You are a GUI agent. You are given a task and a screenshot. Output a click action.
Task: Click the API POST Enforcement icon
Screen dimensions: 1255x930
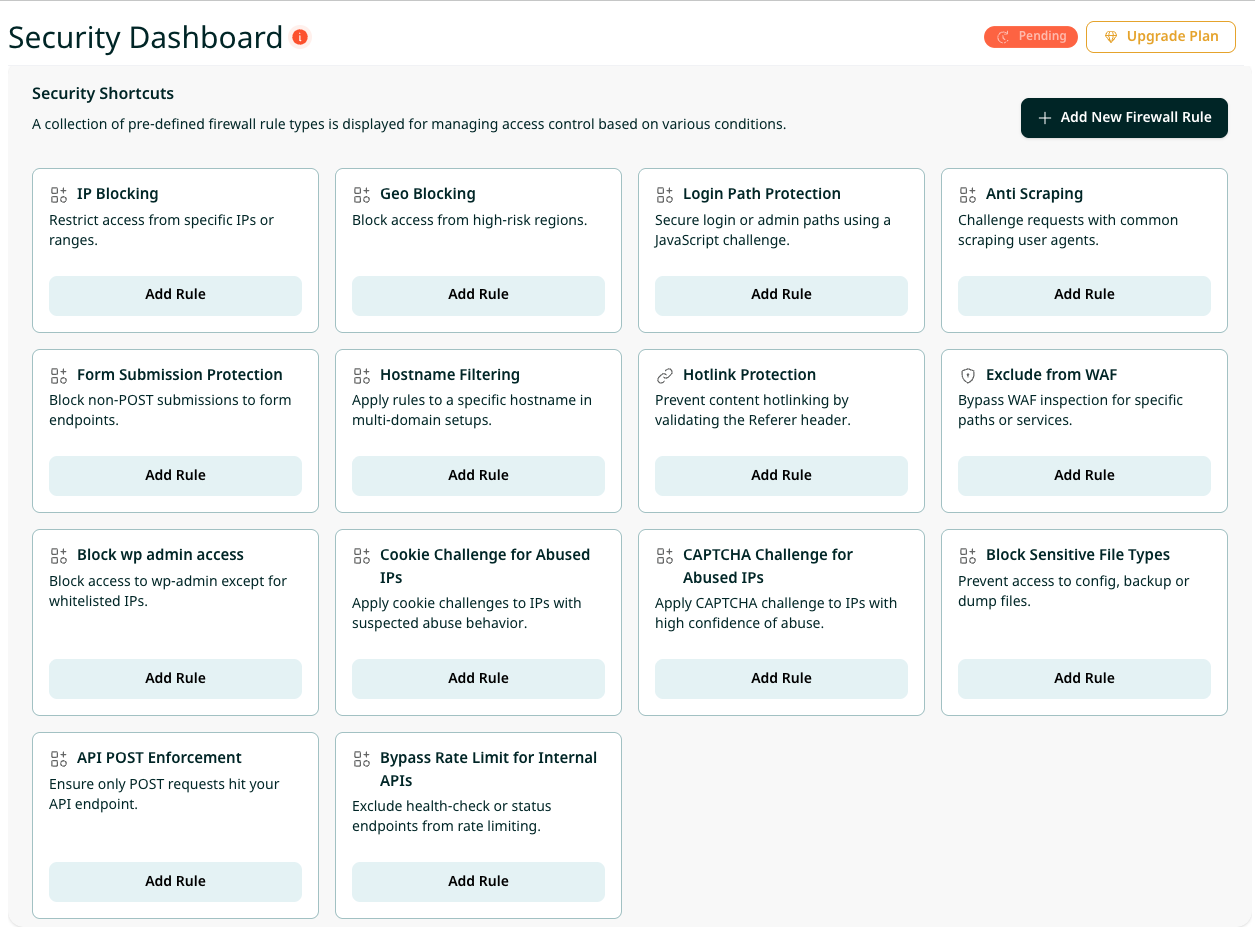59,758
